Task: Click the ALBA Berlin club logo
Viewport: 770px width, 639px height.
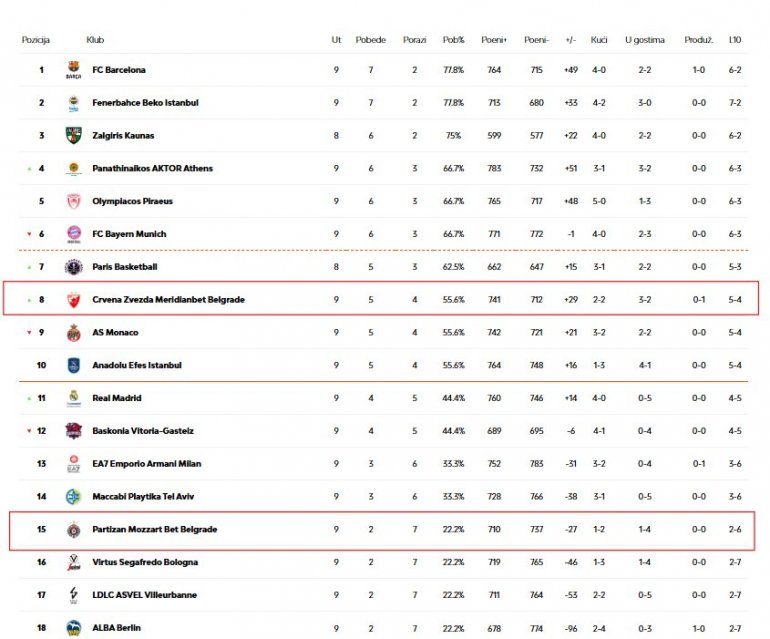Action: point(73,628)
